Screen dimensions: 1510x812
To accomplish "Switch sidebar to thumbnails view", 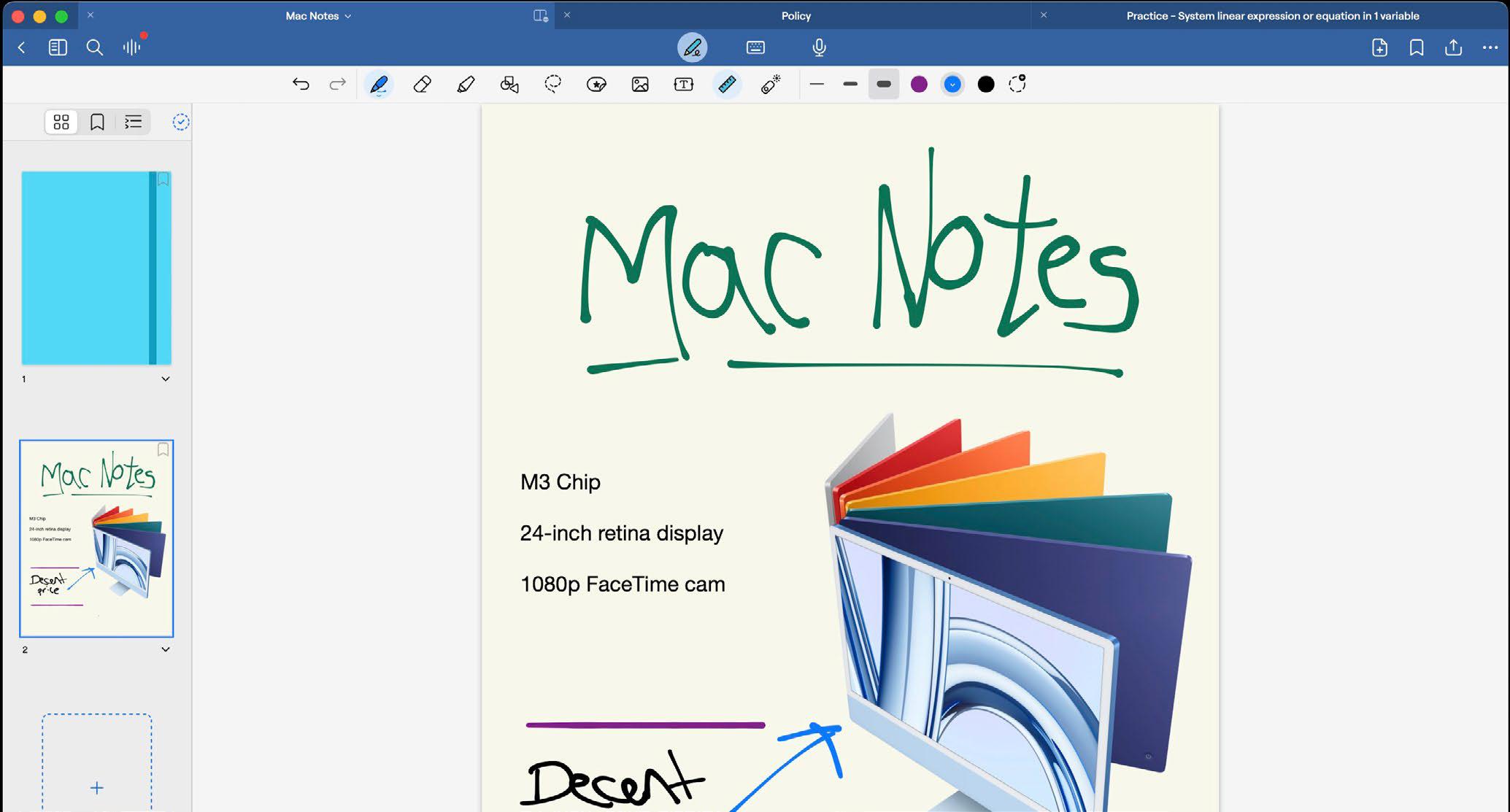I will [61, 122].
